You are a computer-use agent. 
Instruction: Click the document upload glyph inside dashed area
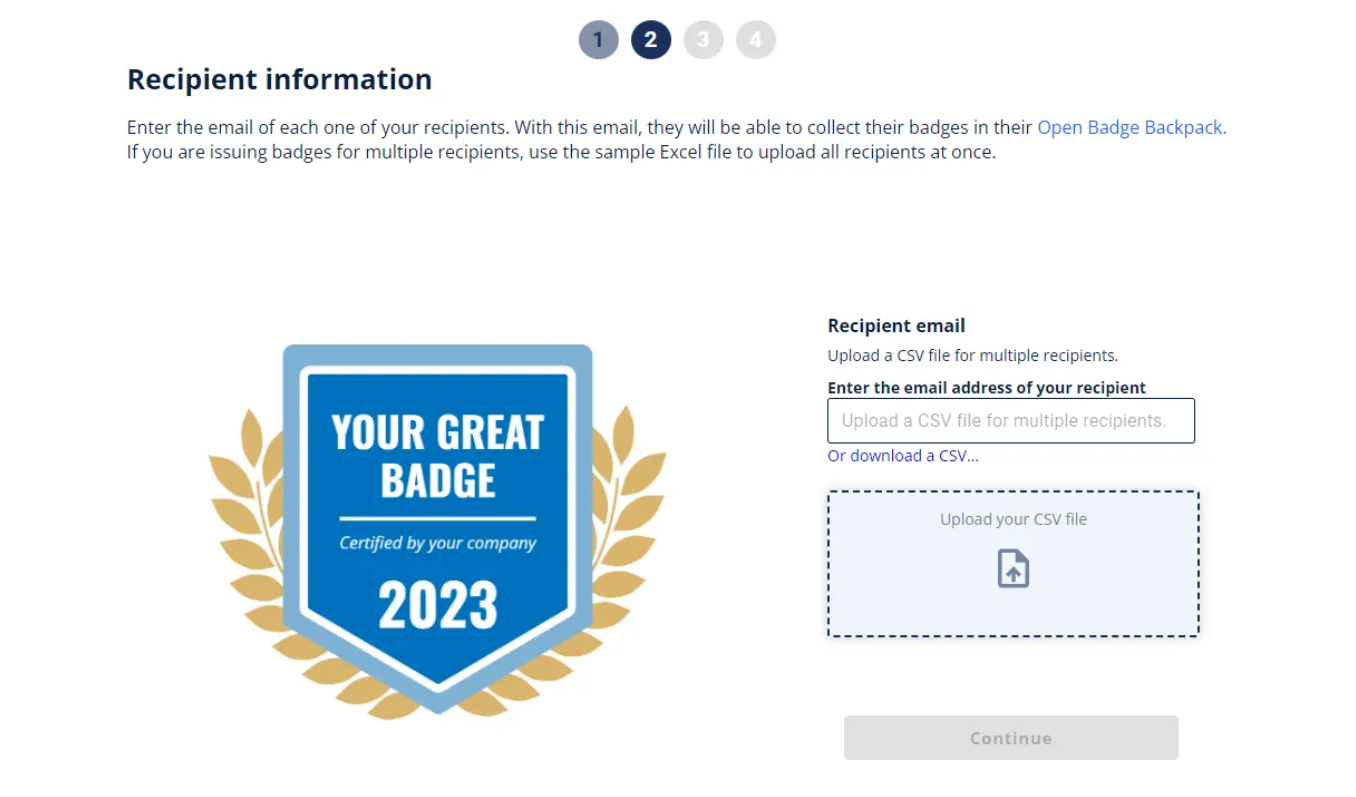click(1013, 569)
